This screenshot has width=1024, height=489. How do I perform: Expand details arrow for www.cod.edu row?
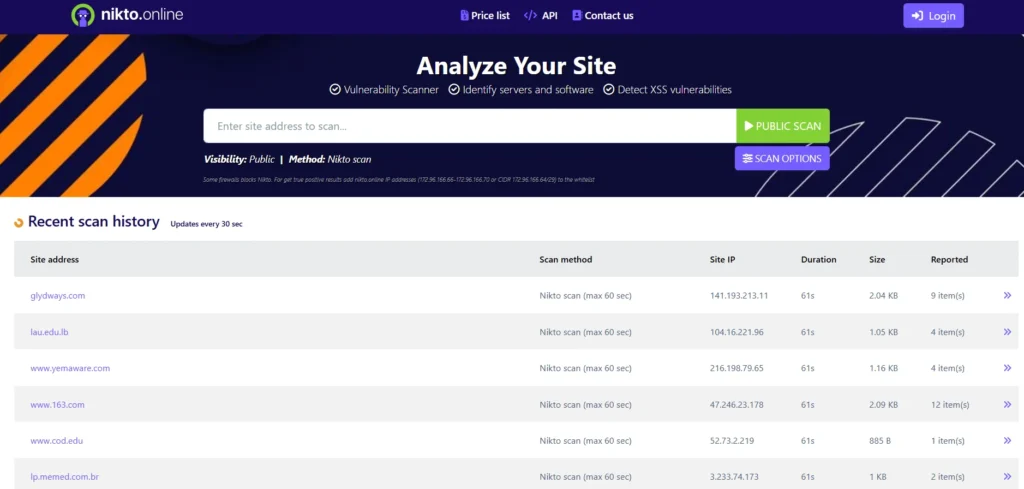point(1007,441)
